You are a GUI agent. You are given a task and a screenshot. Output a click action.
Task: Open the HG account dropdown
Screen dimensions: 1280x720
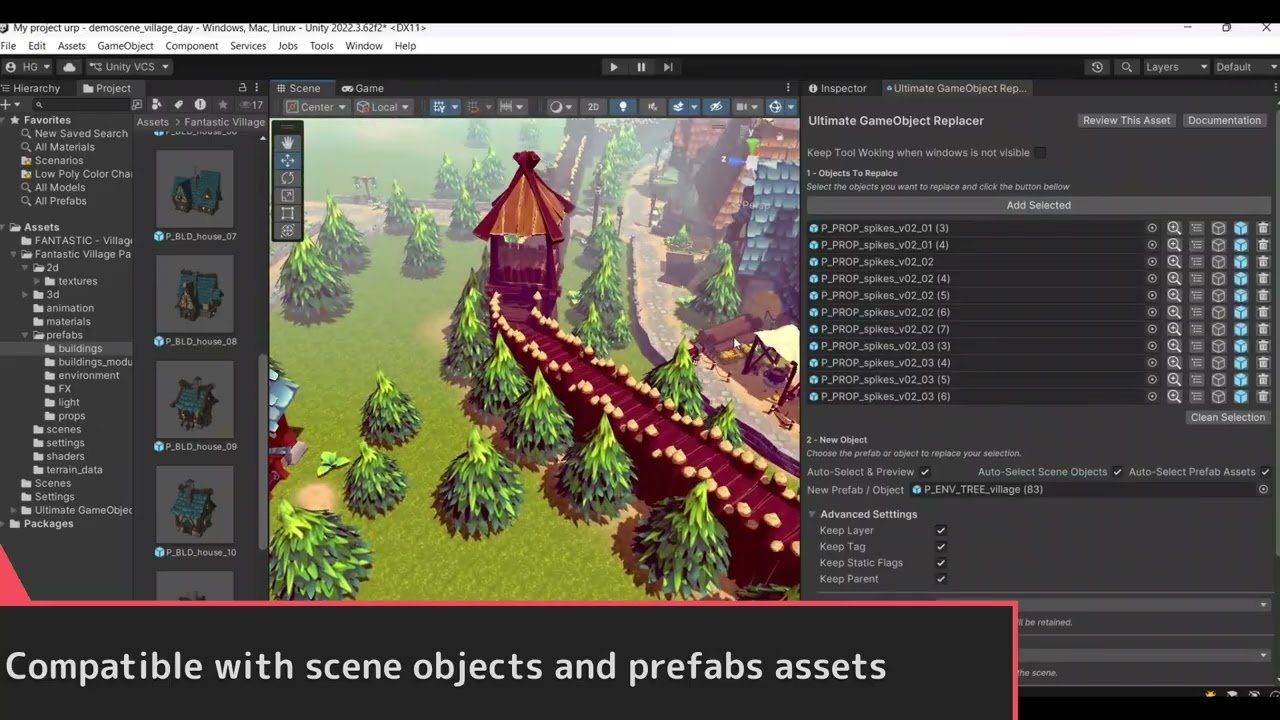click(x=28, y=67)
